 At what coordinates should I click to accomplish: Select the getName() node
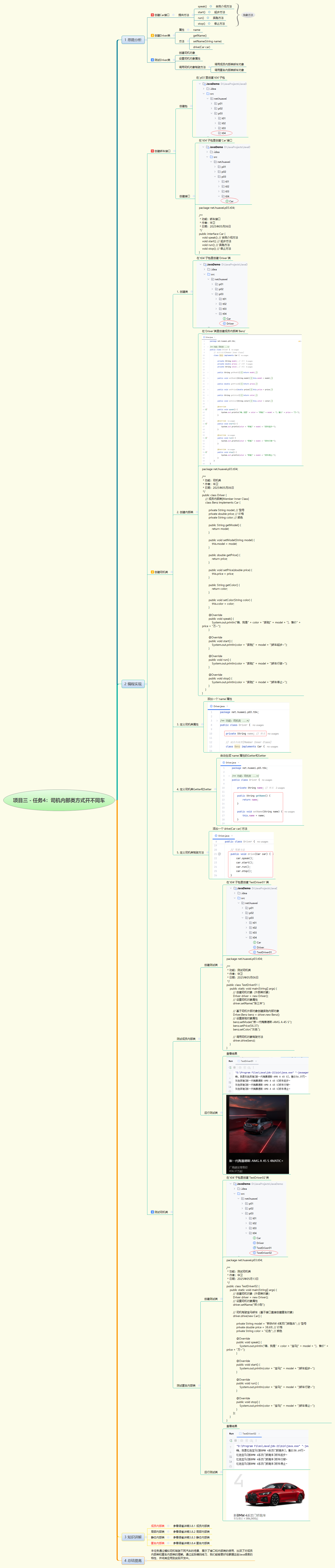200,35
